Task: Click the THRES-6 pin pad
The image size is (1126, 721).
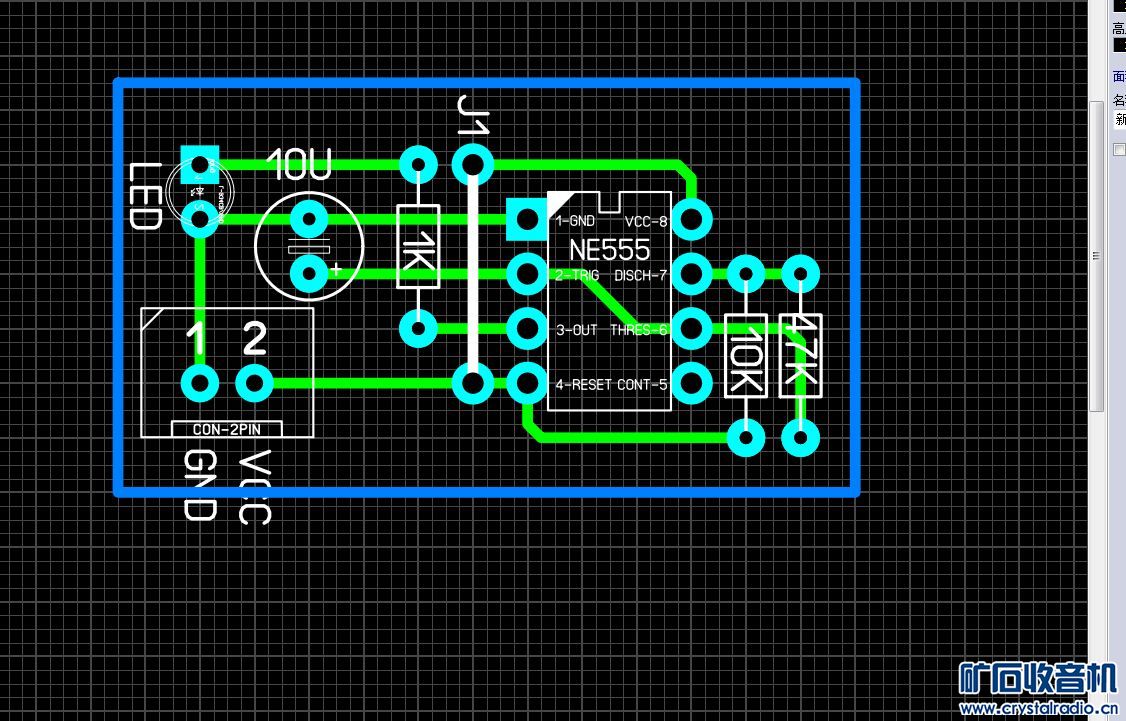Action: (x=692, y=329)
